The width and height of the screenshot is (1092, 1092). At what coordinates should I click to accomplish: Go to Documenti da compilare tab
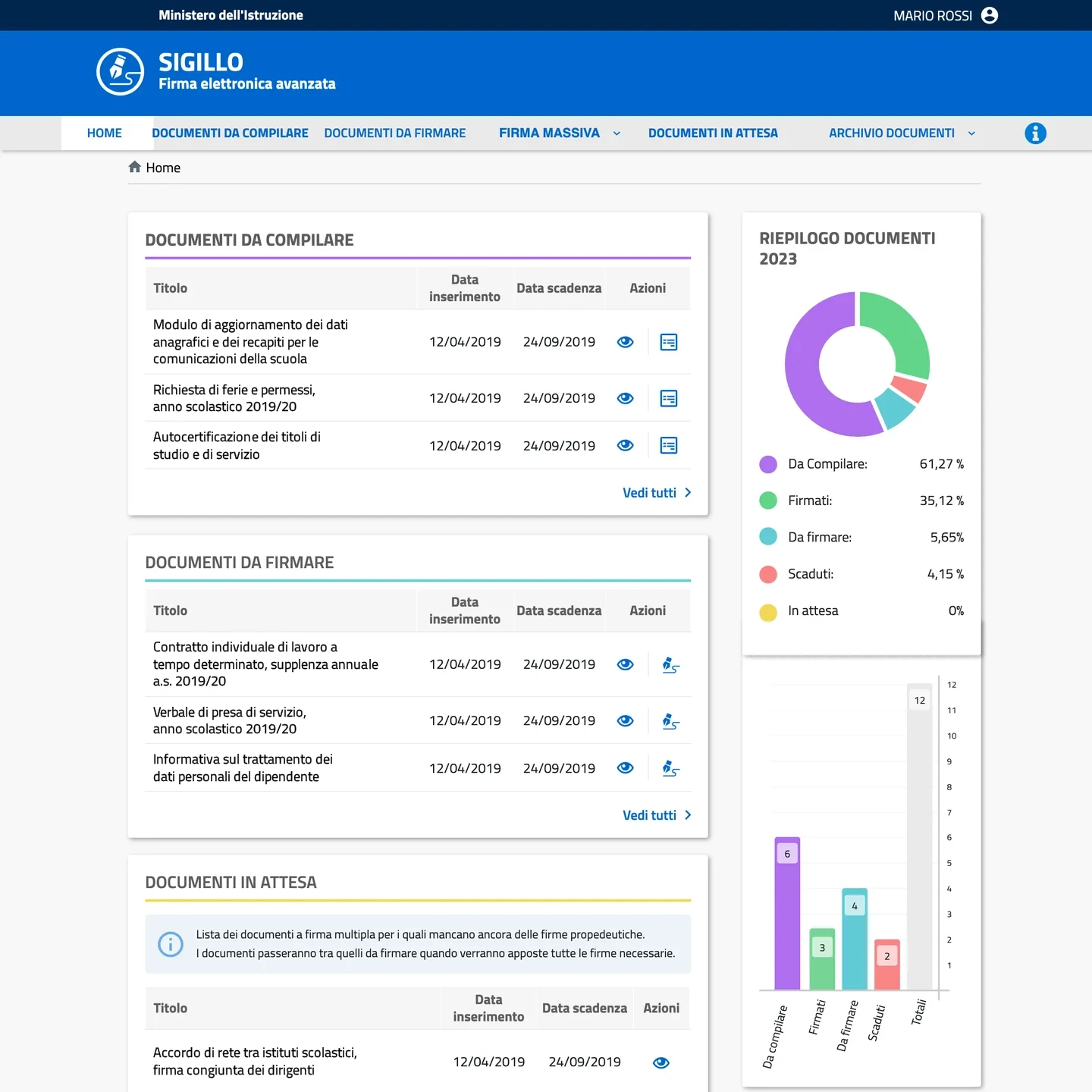click(x=231, y=133)
